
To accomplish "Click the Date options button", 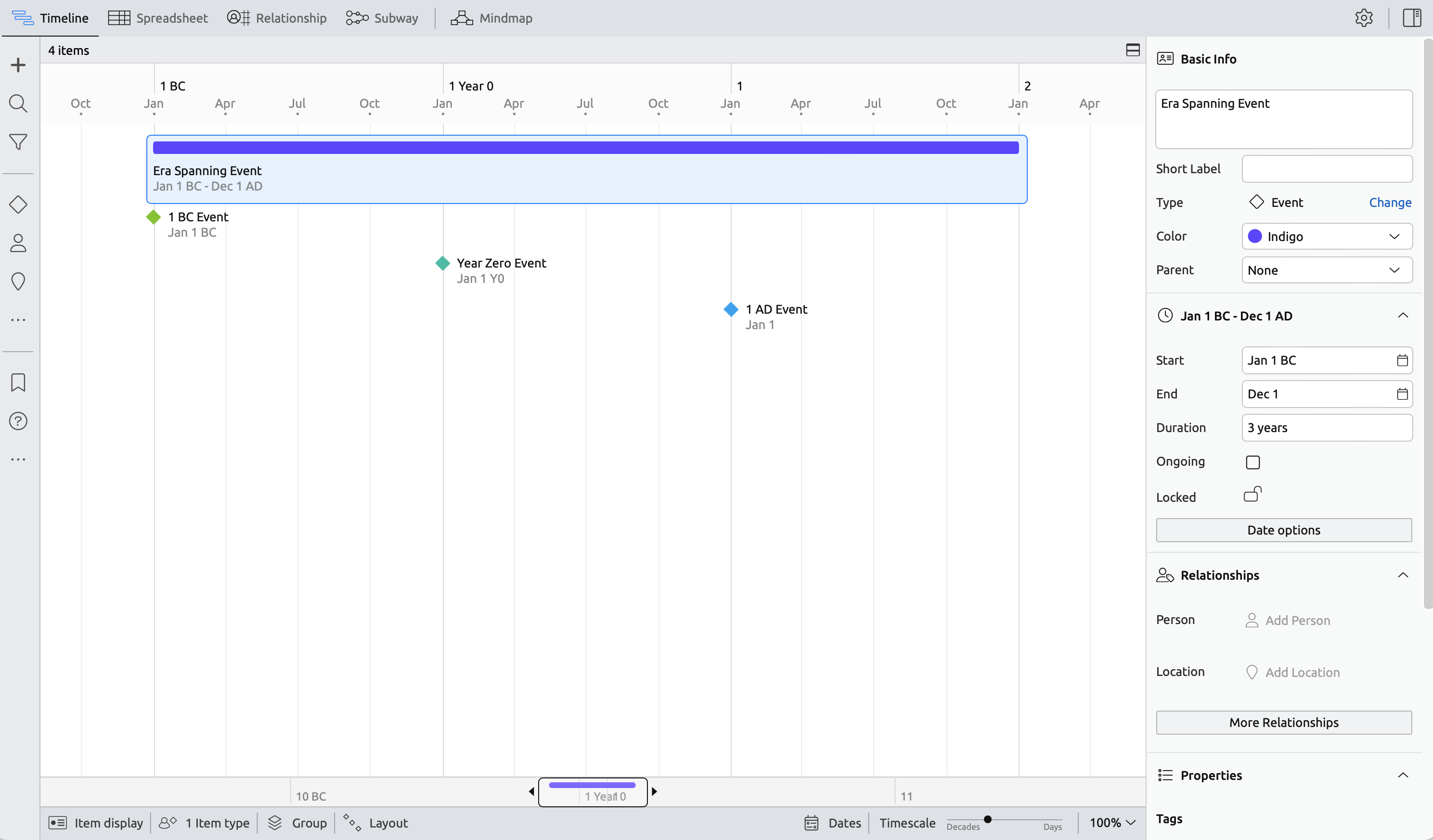I will point(1283,530).
